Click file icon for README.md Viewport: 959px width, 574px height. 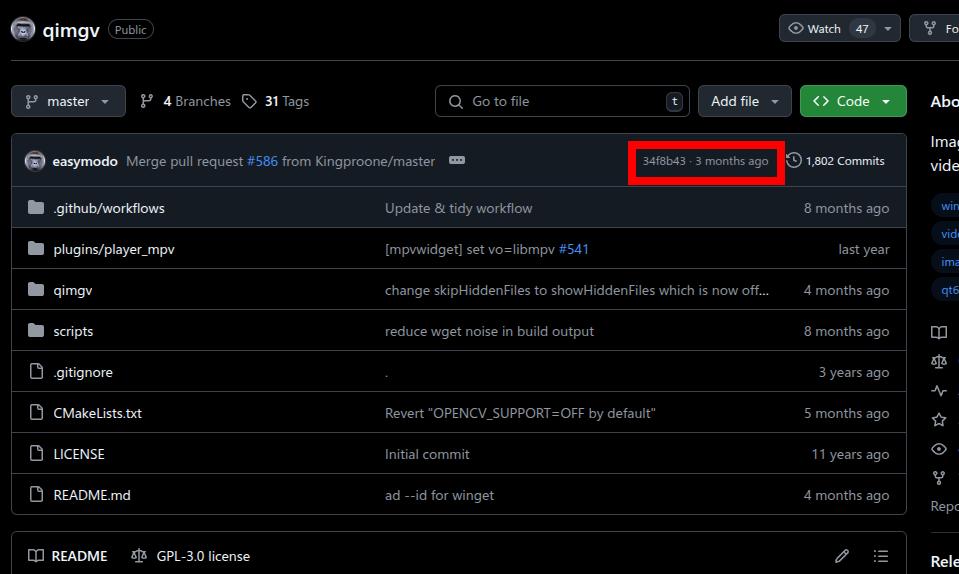pyautogui.click(x=36, y=495)
